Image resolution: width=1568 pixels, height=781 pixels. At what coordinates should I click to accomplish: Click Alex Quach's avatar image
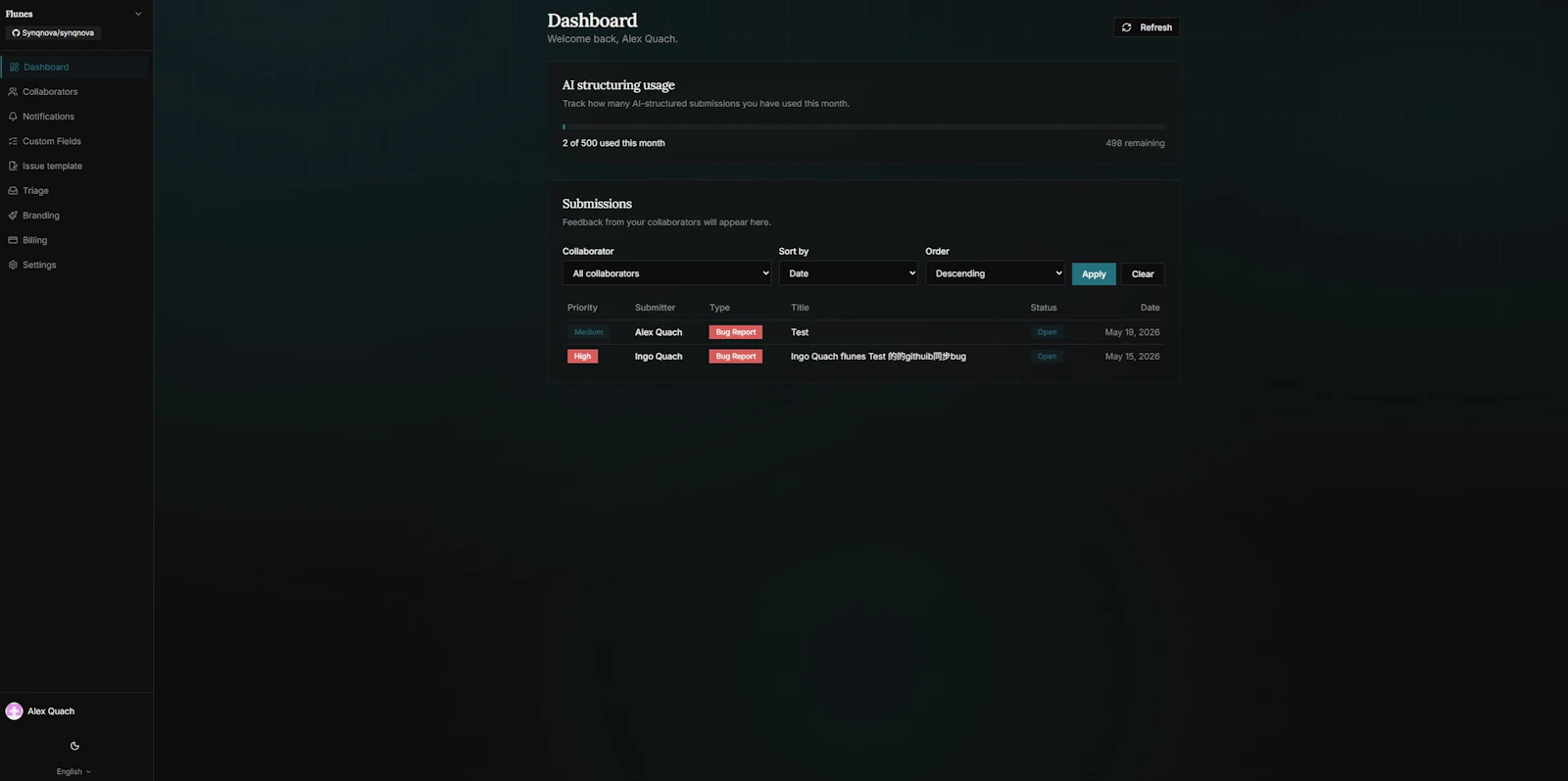14,711
